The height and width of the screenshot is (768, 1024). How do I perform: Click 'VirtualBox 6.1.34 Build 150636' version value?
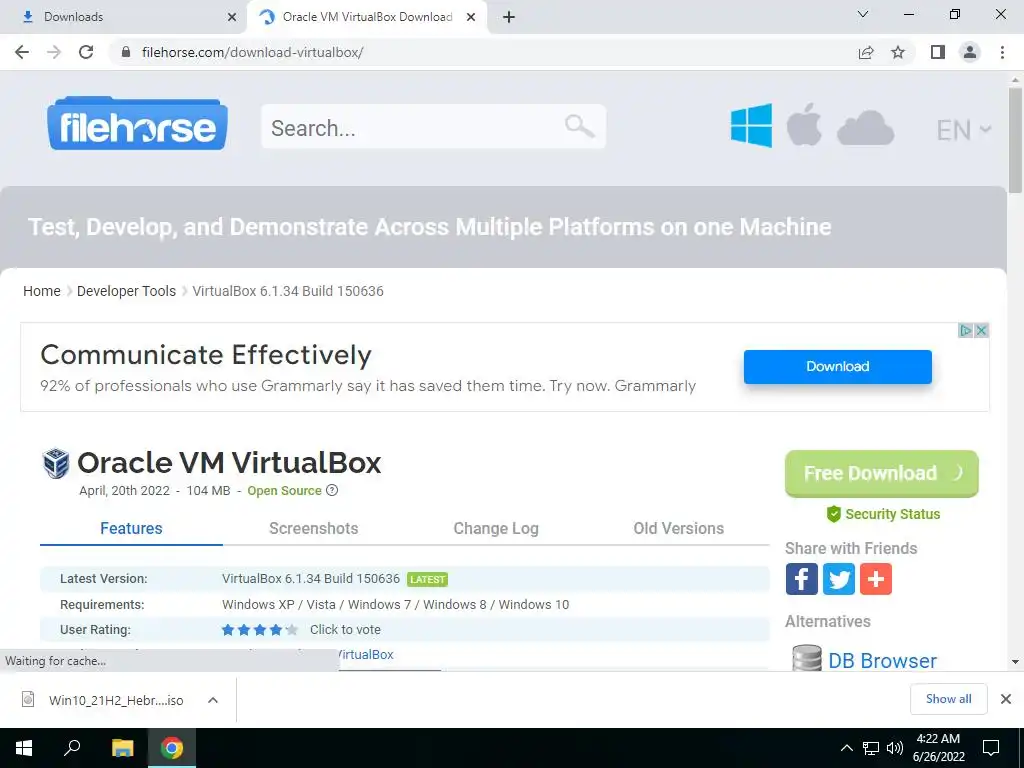tap(311, 579)
